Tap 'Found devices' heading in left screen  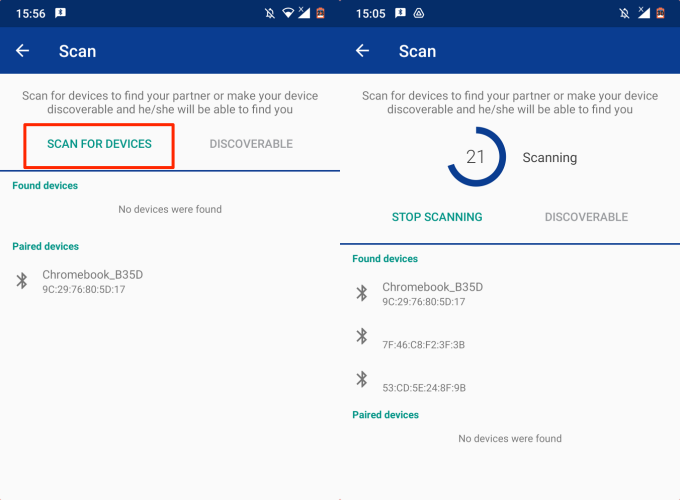(x=45, y=186)
